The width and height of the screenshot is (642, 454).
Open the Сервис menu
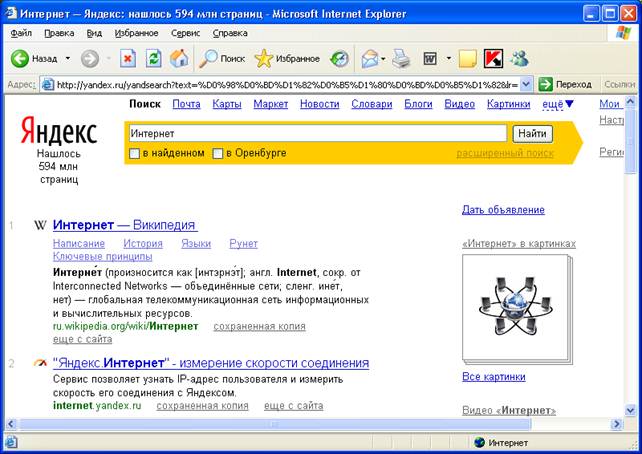(185, 33)
